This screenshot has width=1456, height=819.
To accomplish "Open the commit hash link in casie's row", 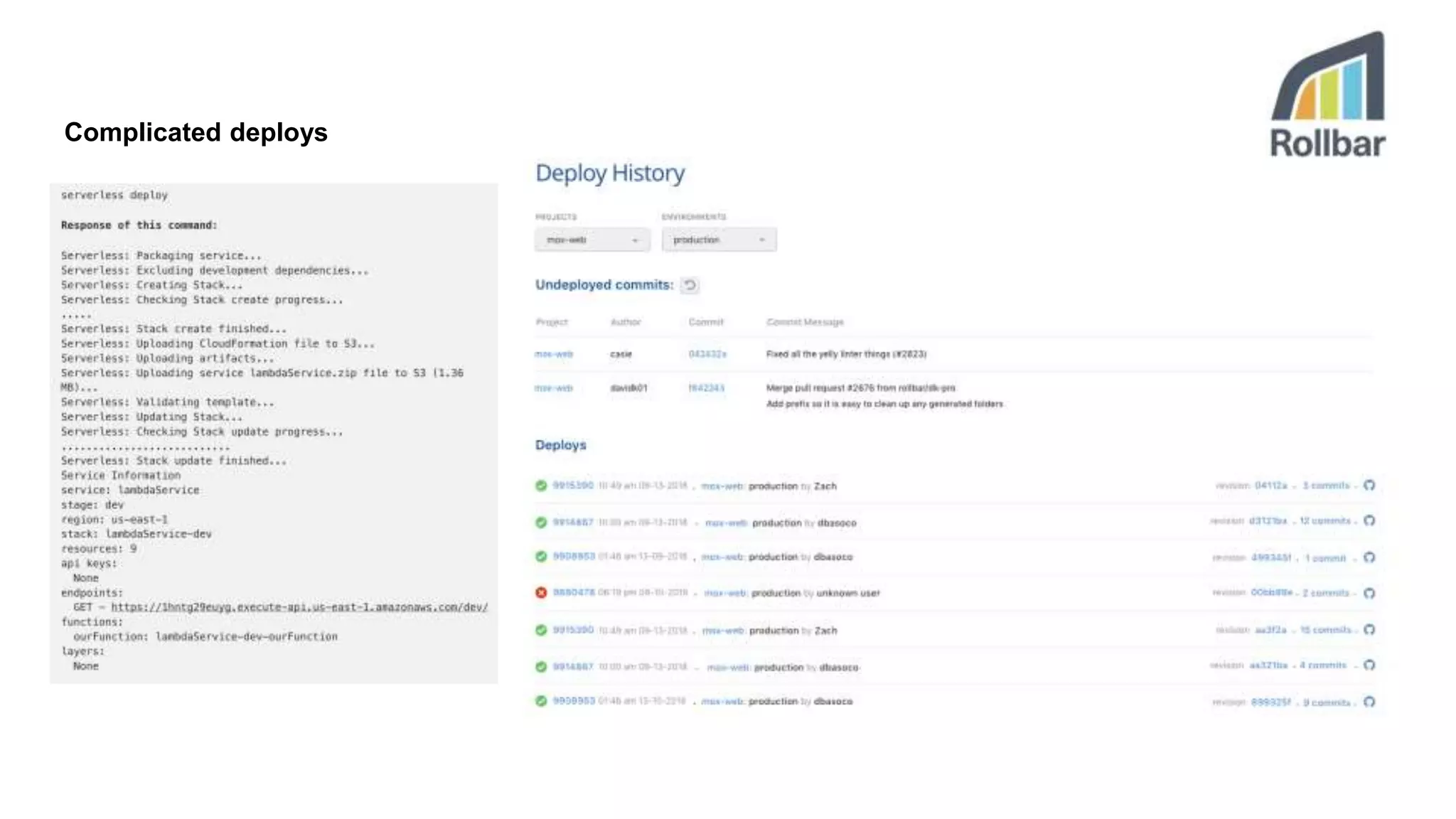I will click(707, 354).
